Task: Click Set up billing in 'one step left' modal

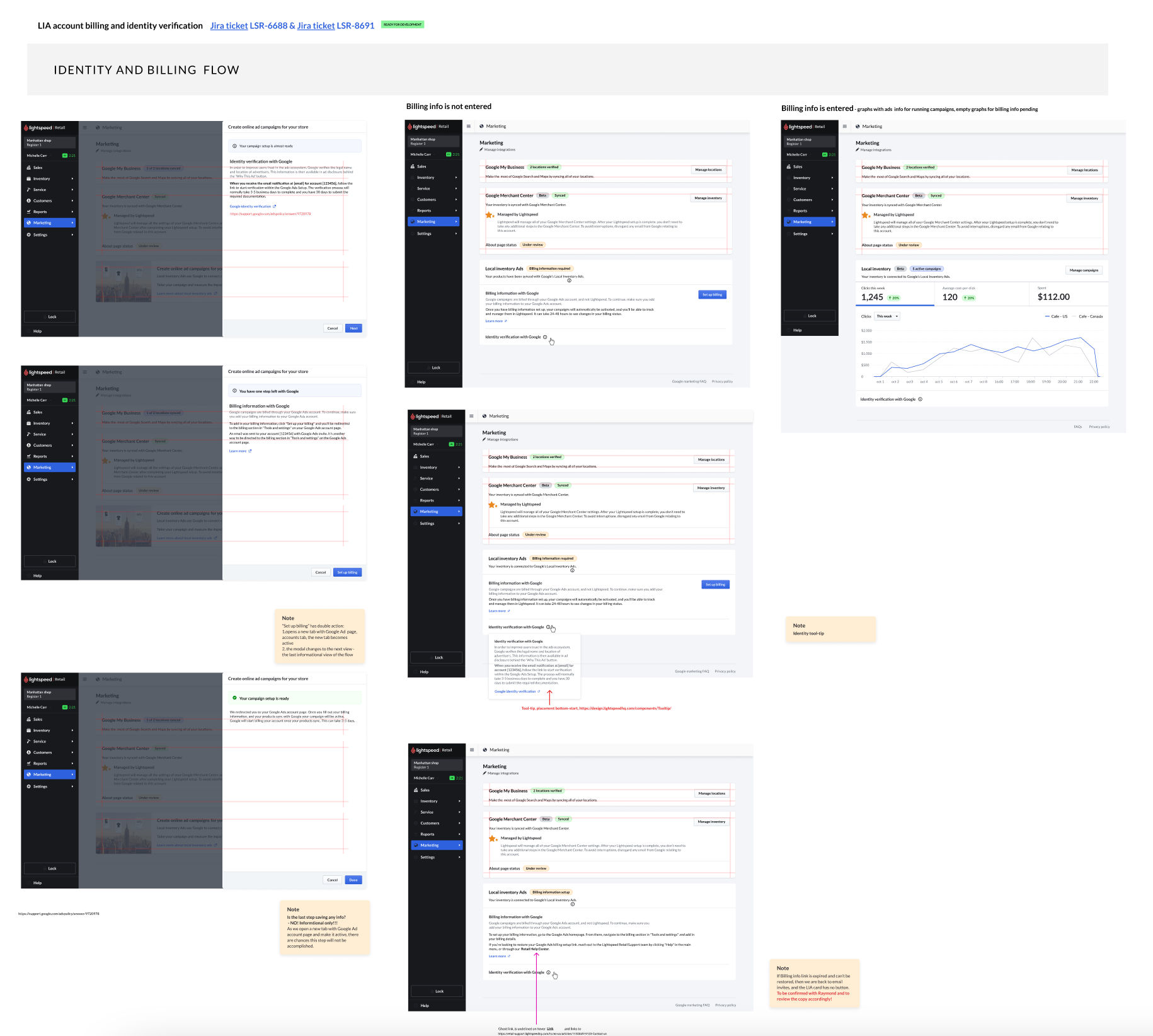Action: click(x=347, y=573)
